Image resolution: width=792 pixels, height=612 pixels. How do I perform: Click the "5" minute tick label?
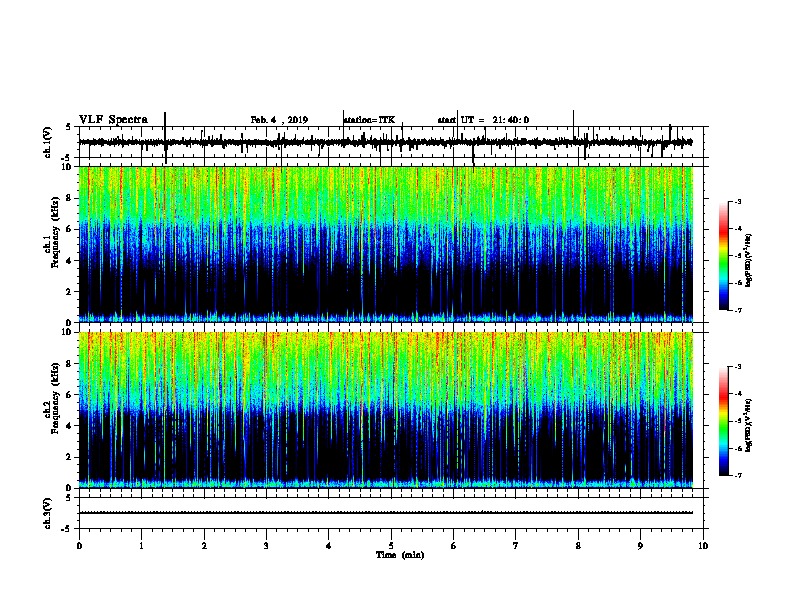(x=391, y=546)
